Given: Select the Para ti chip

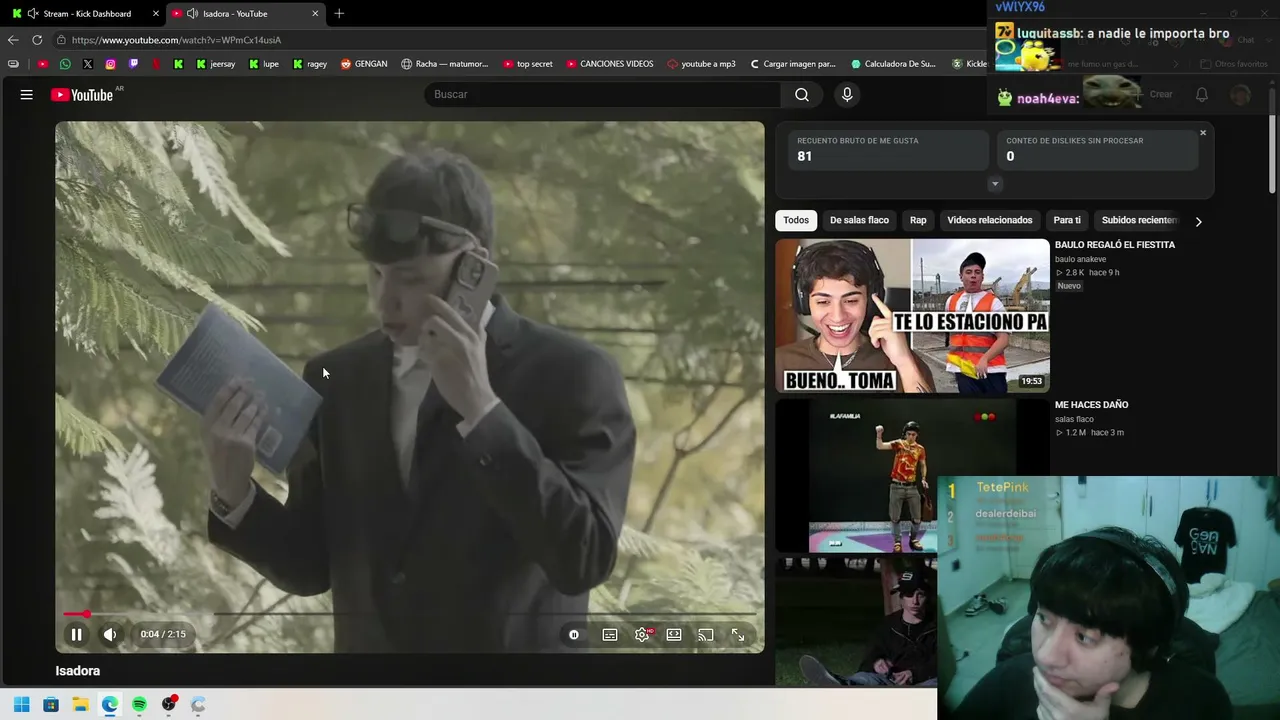Looking at the screenshot, I should (1067, 220).
